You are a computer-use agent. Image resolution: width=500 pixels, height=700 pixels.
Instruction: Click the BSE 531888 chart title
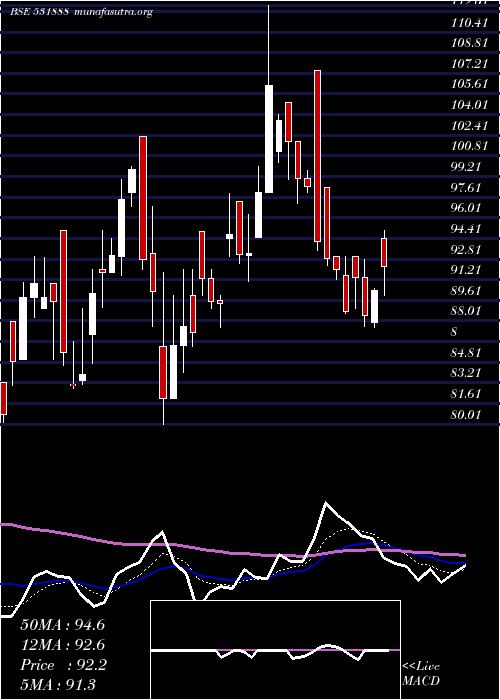coord(39,12)
